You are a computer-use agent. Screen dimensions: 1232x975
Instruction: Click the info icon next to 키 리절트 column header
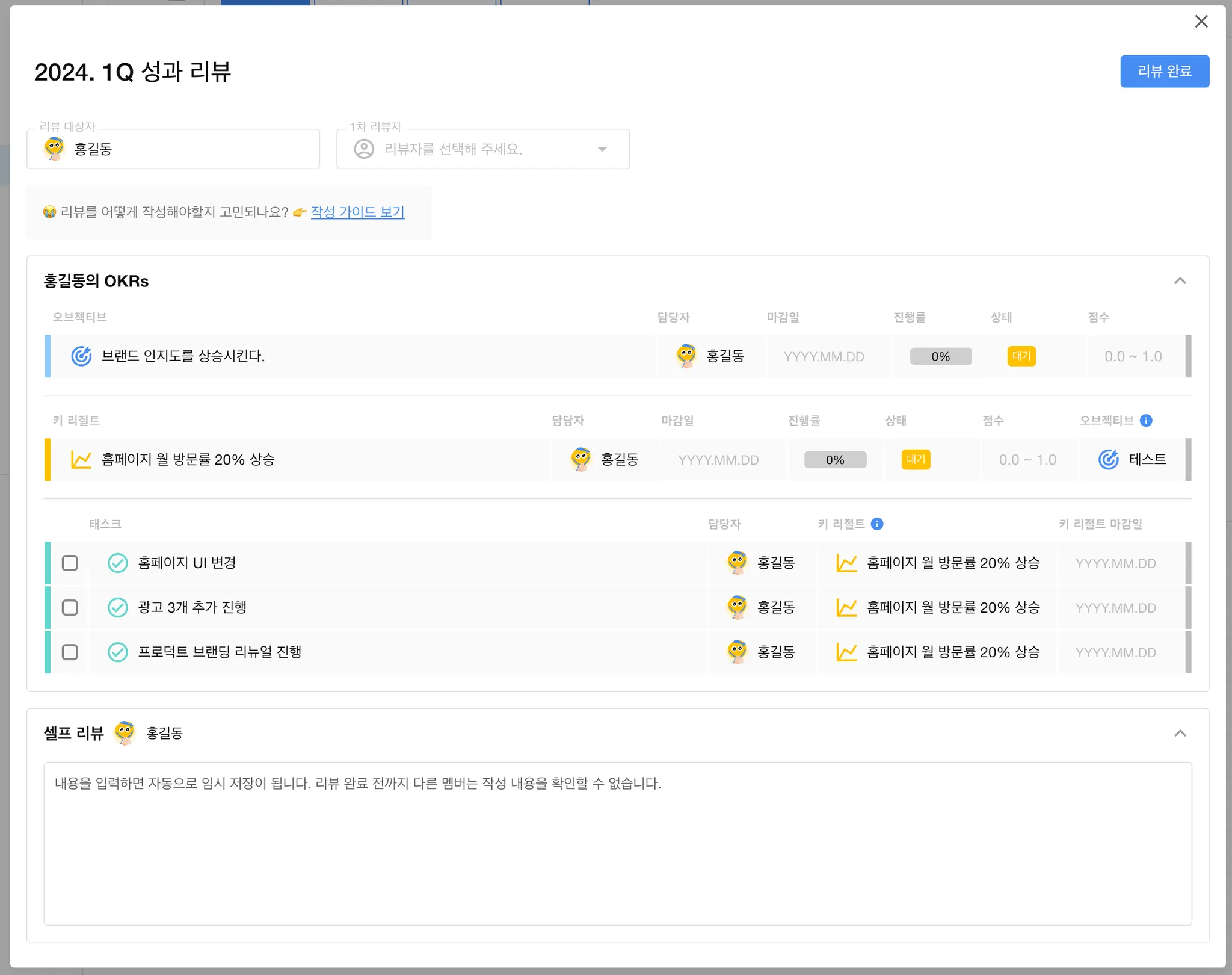tap(877, 524)
